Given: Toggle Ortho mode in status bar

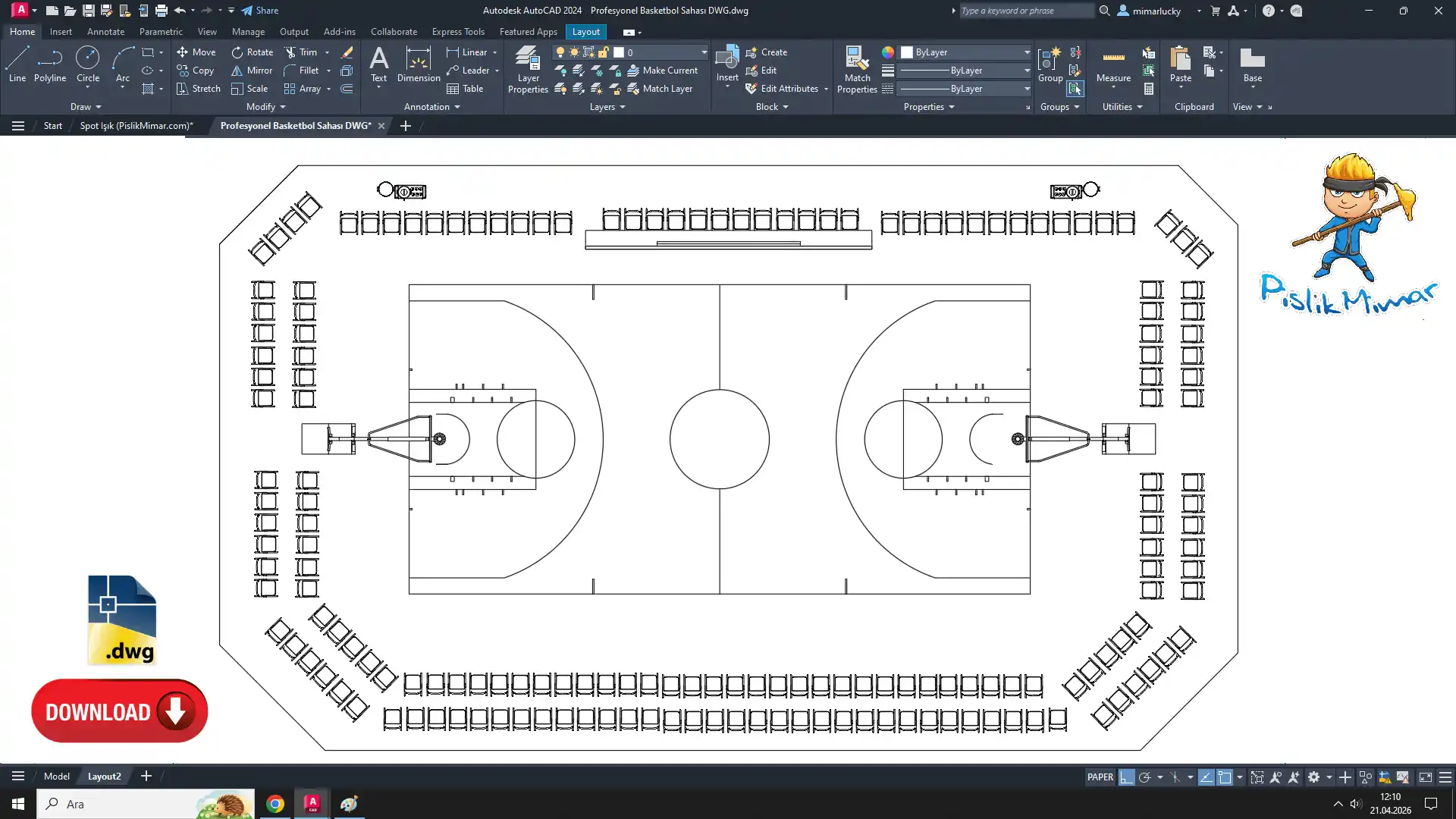Looking at the screenshot, I should click(x=1126, y=777).
